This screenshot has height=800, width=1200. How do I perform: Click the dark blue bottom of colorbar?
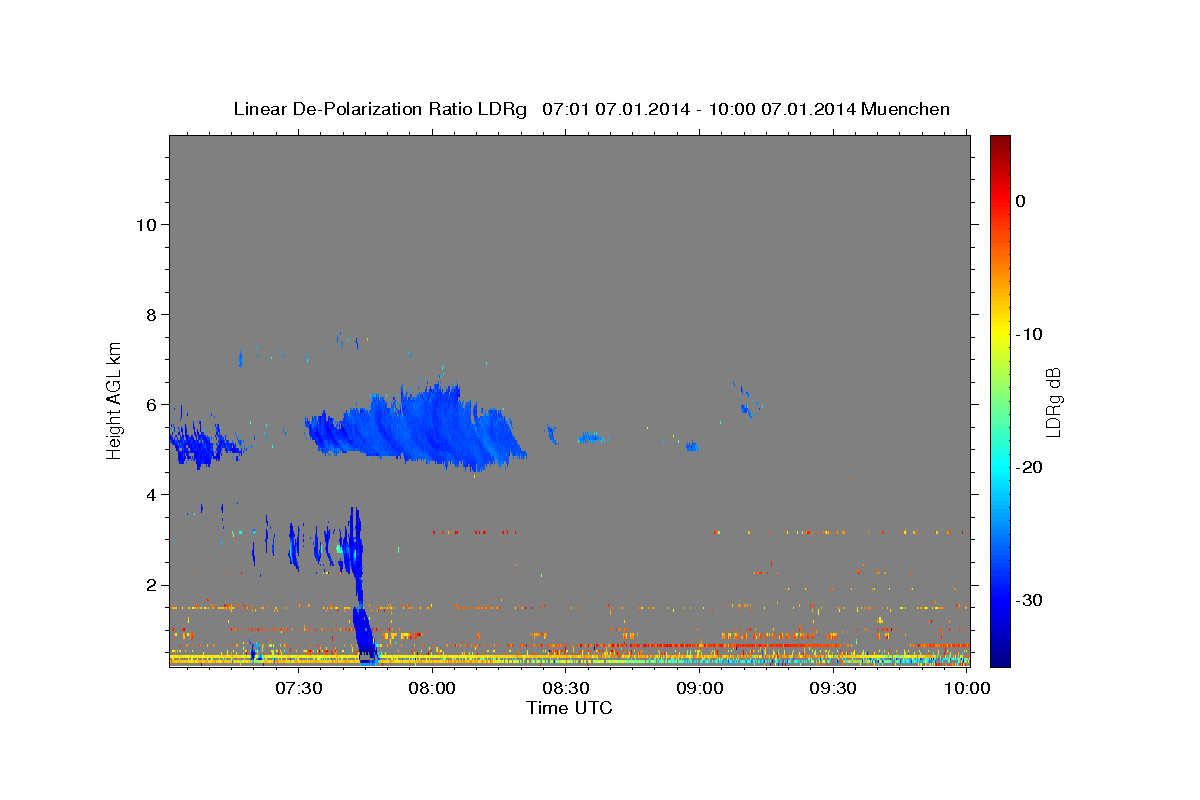1000,655
